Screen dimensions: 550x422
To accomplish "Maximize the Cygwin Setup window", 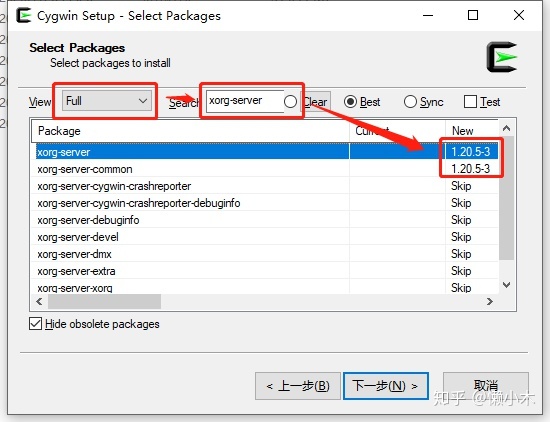I will click(473, 15).
